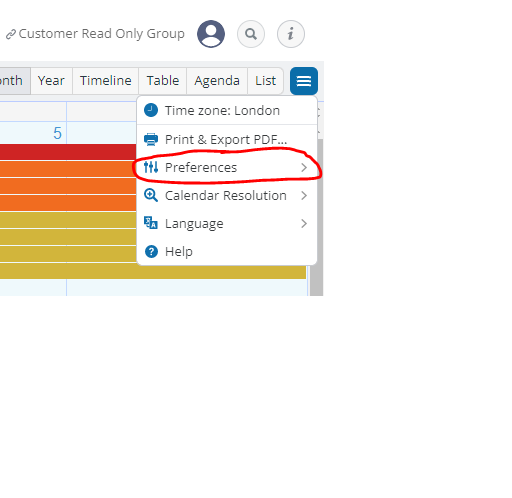Expand the Language submenu chevron
Viewport: 512px width, 498px height.
point(304,223)
